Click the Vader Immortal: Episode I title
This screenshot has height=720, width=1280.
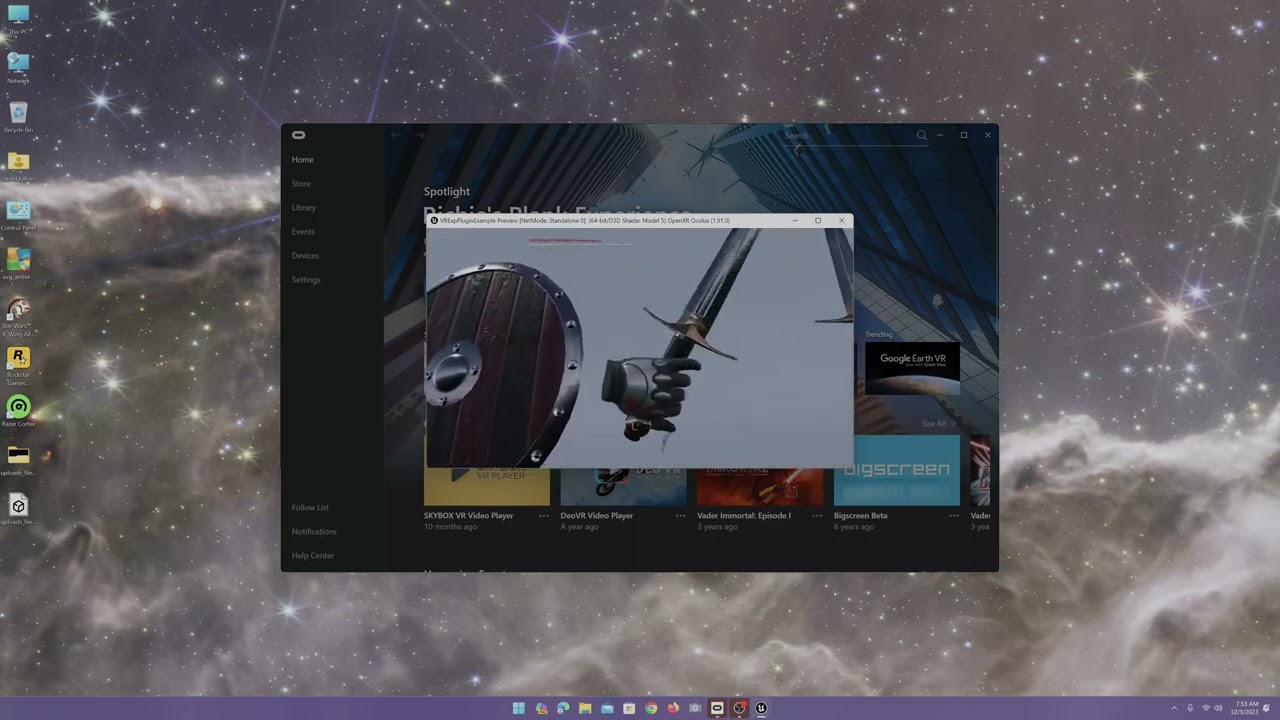pyautogui.click(x=744, y=516)
